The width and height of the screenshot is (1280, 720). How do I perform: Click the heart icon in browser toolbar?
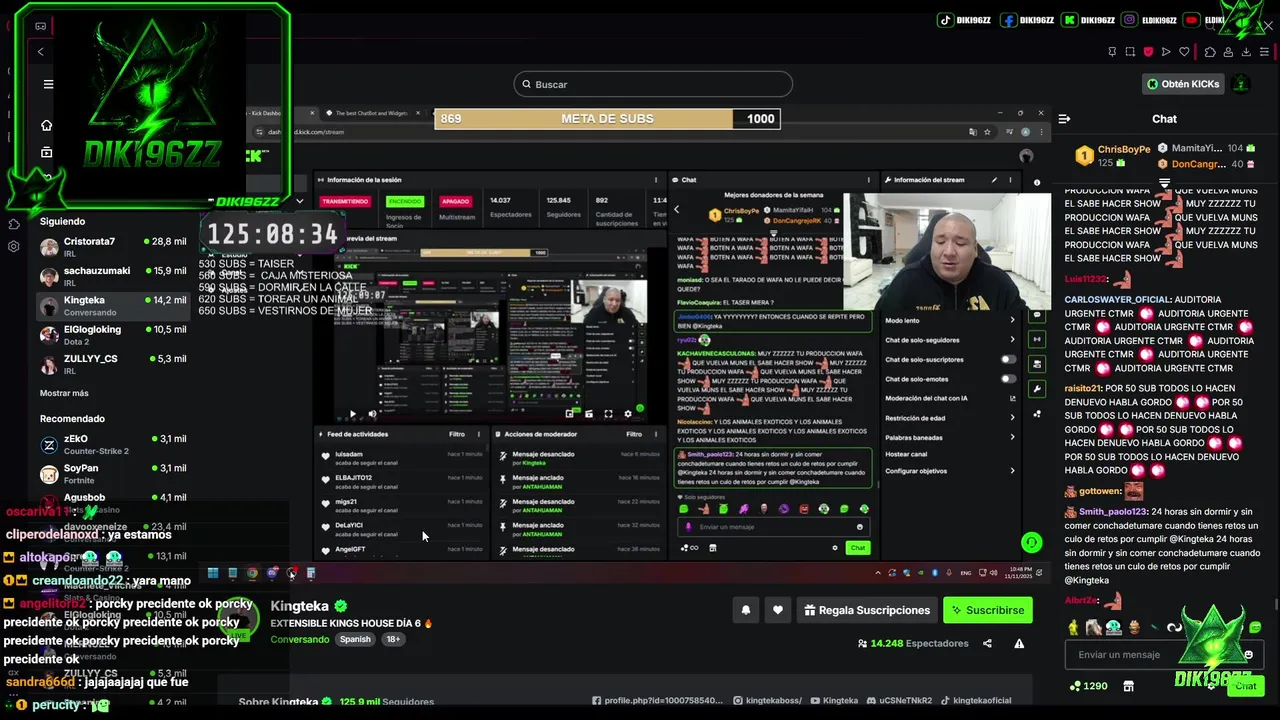pos(1184,52)
